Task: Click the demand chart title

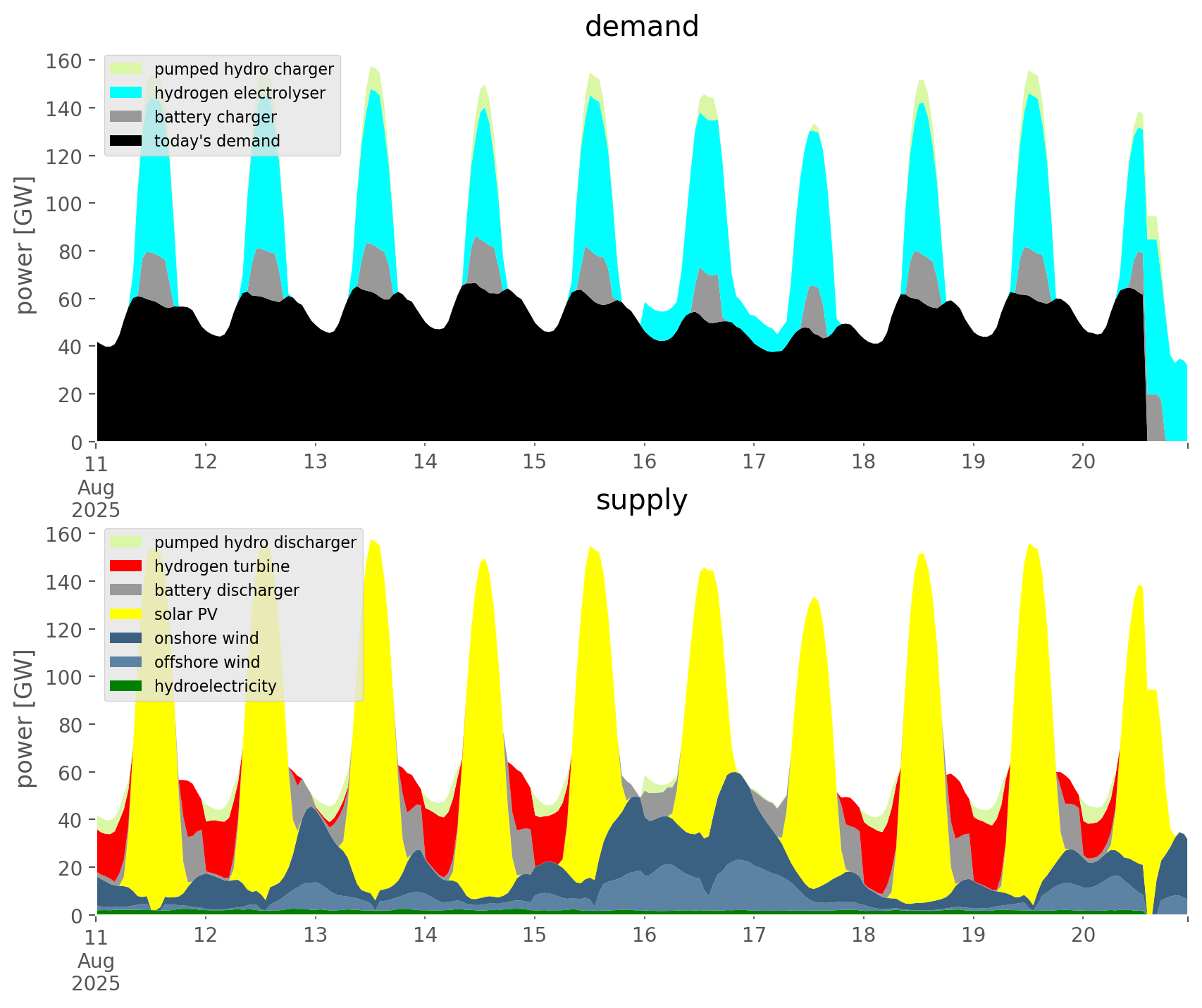Action: 641,27
